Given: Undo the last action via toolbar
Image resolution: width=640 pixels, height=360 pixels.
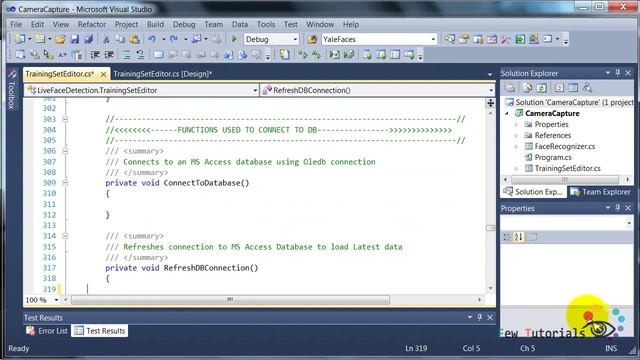Looking at the screenshot, I should click(x=152, y=39).
